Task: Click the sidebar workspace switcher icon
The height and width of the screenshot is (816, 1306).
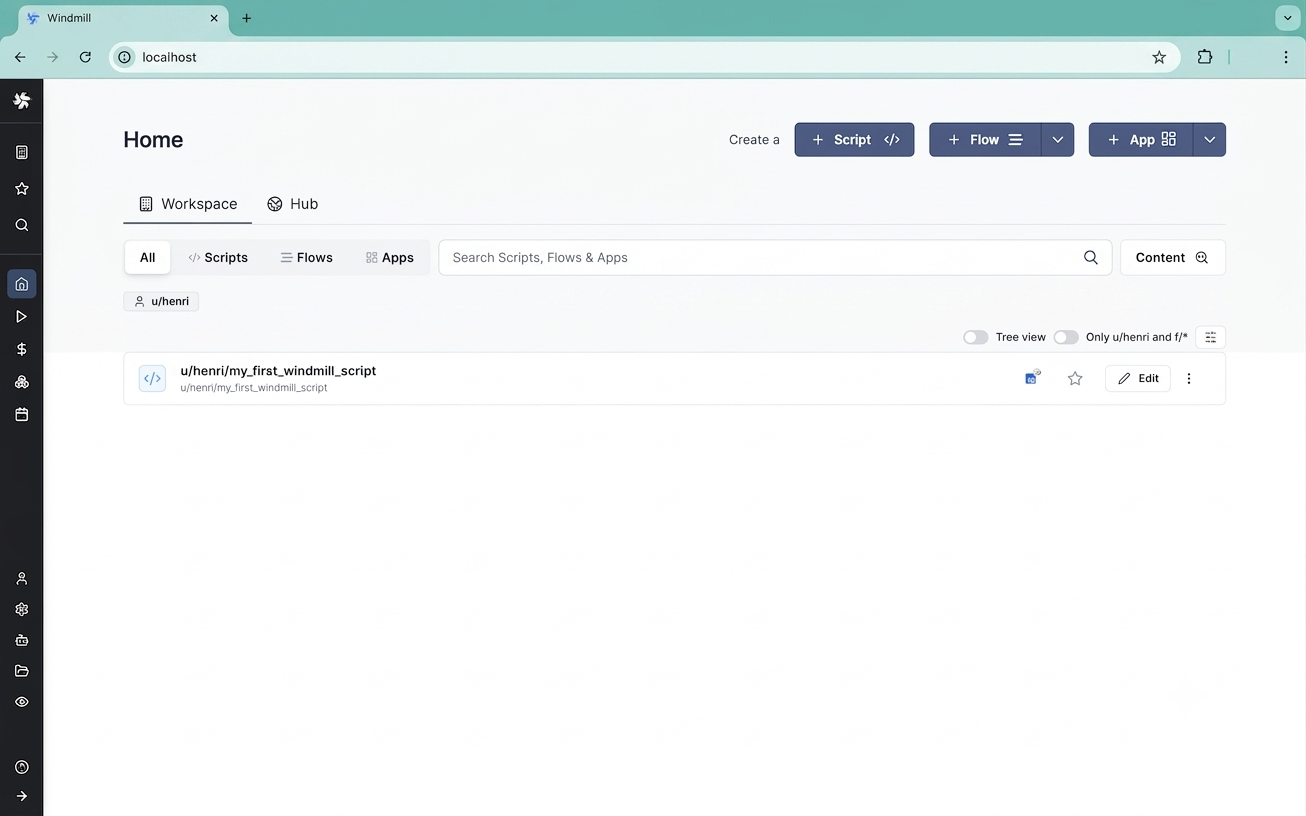Action: 21,152
